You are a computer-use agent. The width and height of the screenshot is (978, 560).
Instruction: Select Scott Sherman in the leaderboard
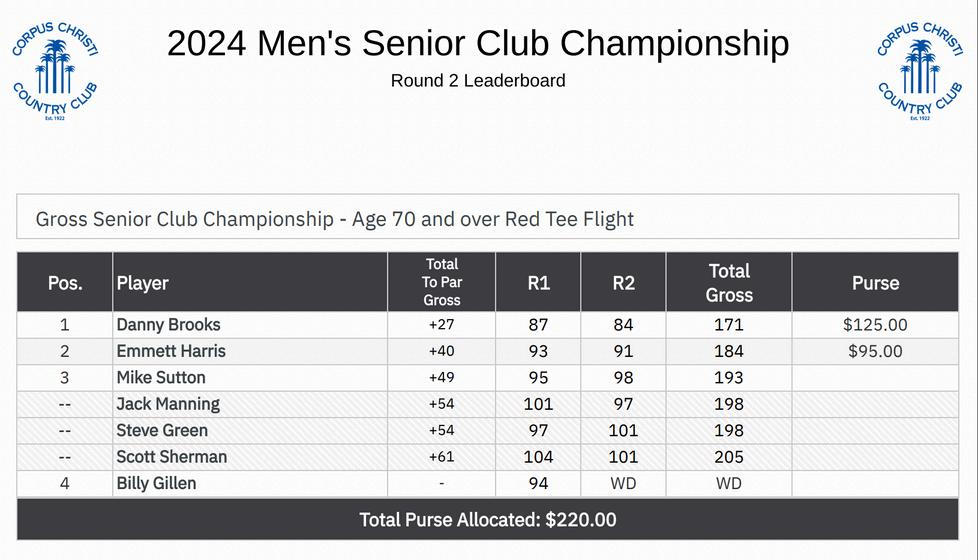click(x=171, y=457)
